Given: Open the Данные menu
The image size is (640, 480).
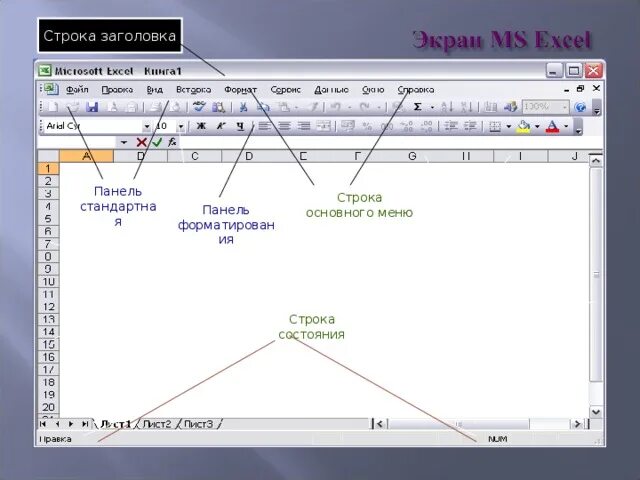Looking at the screenshot, I should (331, 89).
